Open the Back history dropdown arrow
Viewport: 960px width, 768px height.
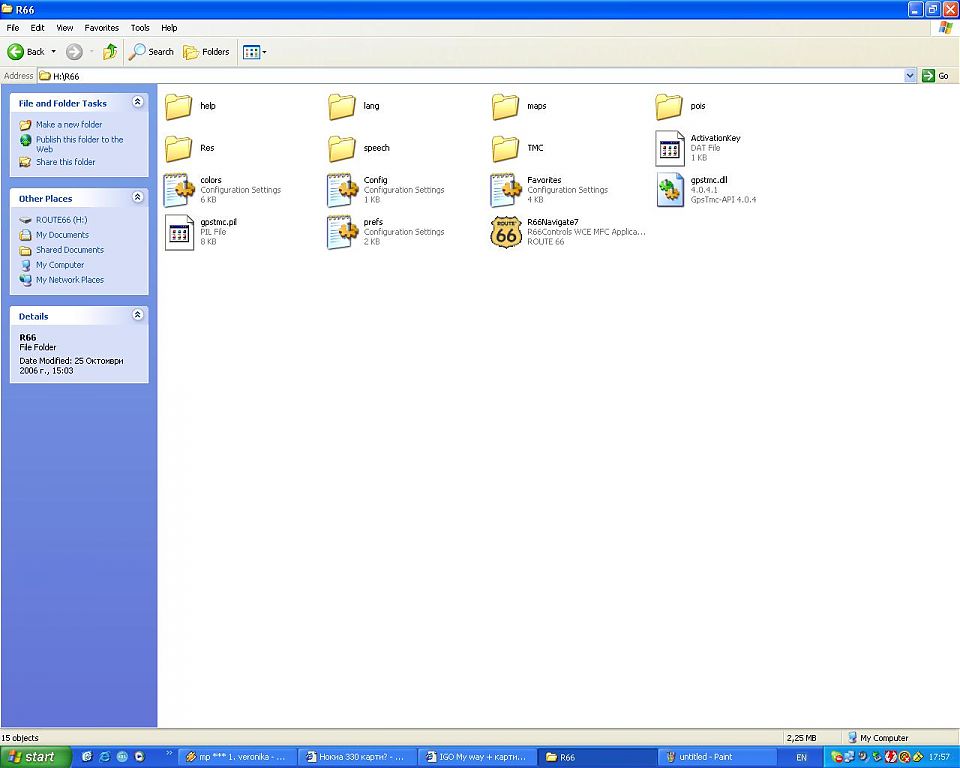[53, 52]
